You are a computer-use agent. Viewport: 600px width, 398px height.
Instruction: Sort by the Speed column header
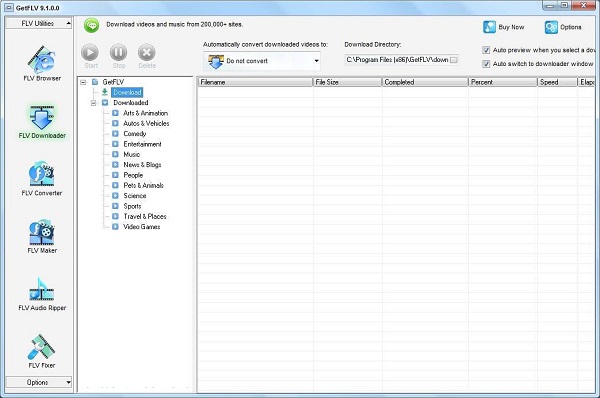tap(557, 82)
